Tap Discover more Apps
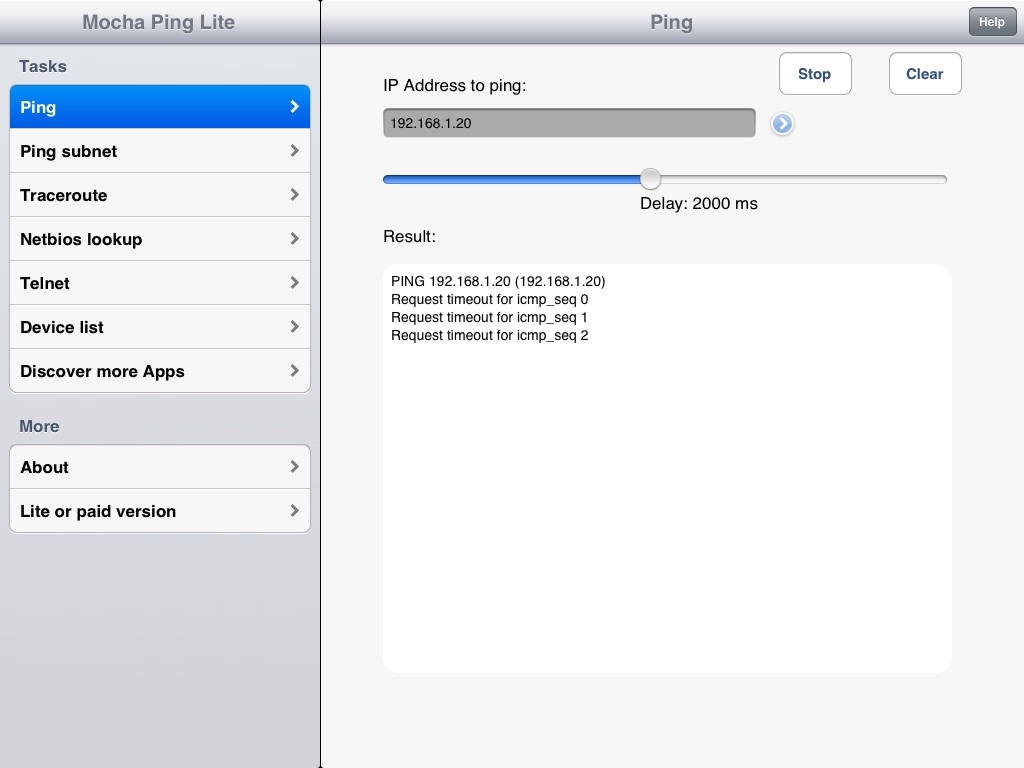The image size is (1024, 768). pyautogui.click(x=160, y=371)
